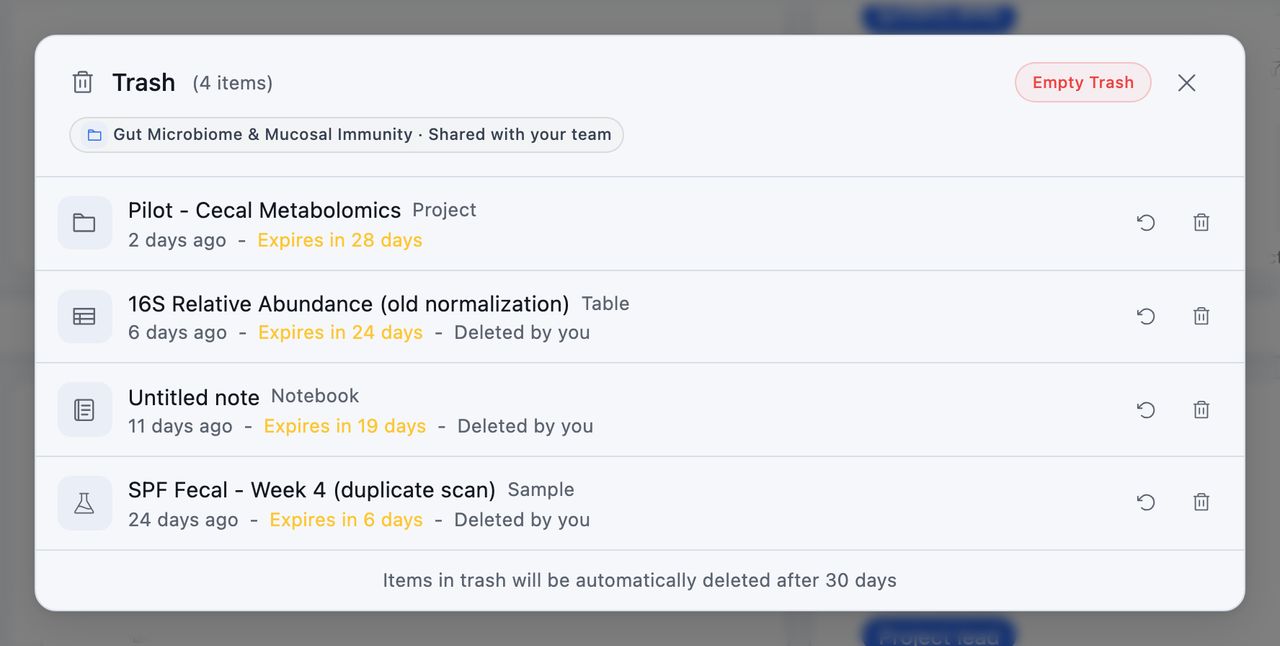Open SPF Fecal - Week 4 (duplicate scan)
The width and height of the screenshot is (1280, 646).
click(x=312, y=490)
